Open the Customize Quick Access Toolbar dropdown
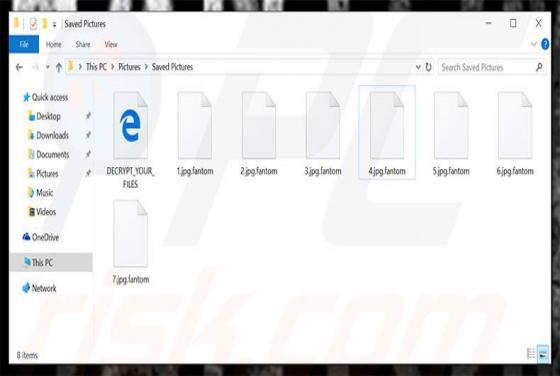Viewport: 560px width, 376px height. click(x=54, y=25)
